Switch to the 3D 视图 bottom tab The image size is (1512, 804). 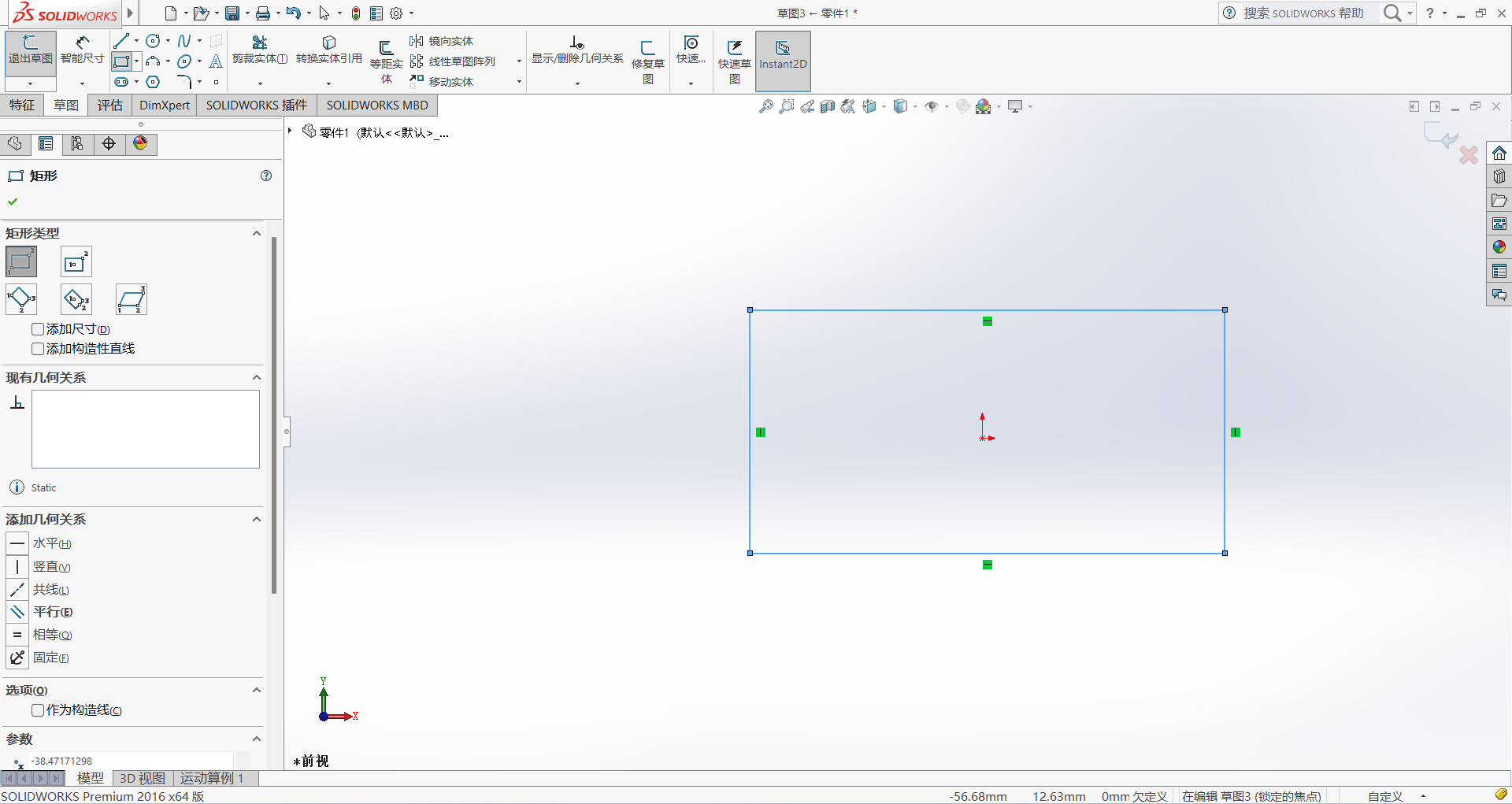pos(143,778)
